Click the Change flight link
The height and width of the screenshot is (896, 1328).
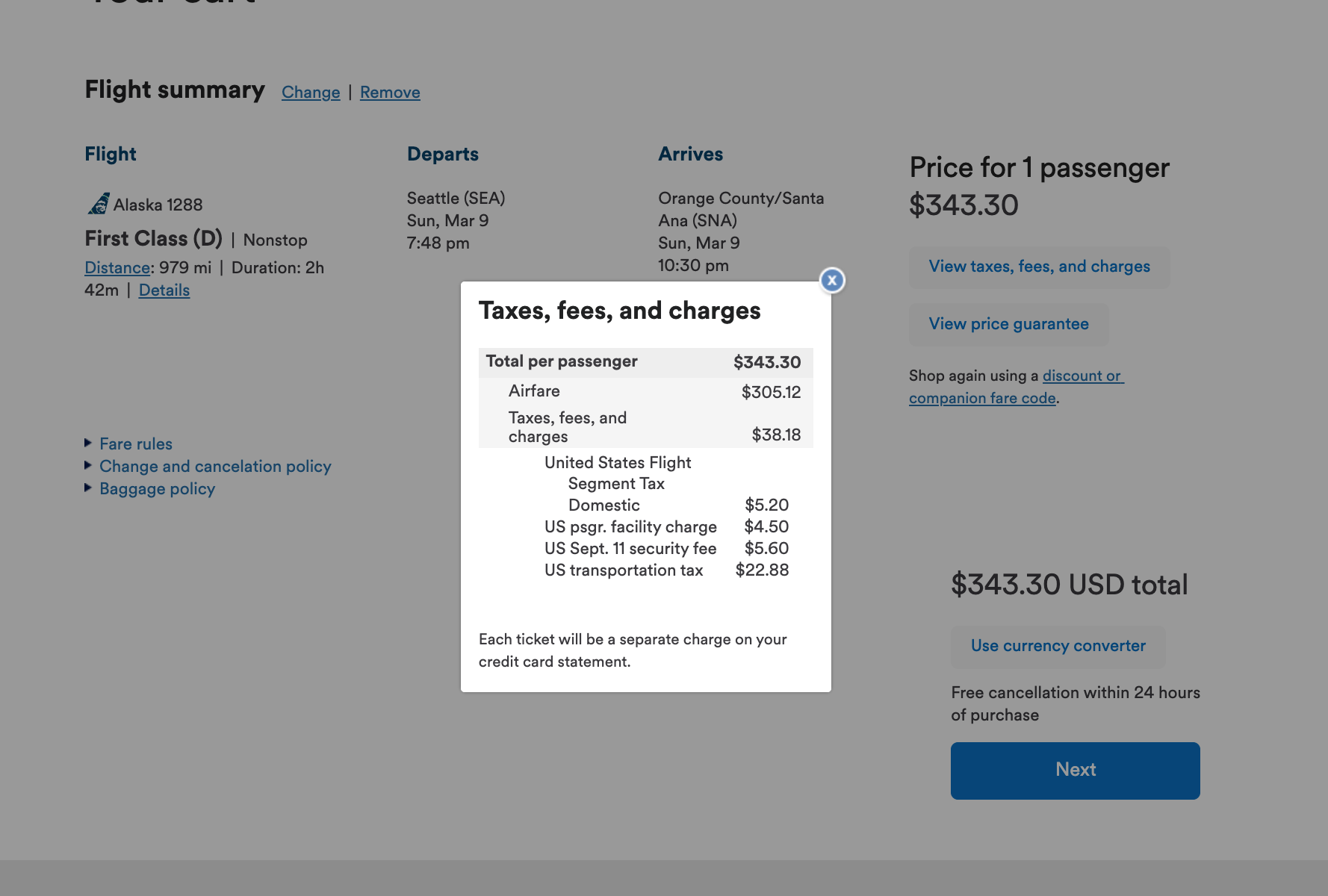[311, 93]
